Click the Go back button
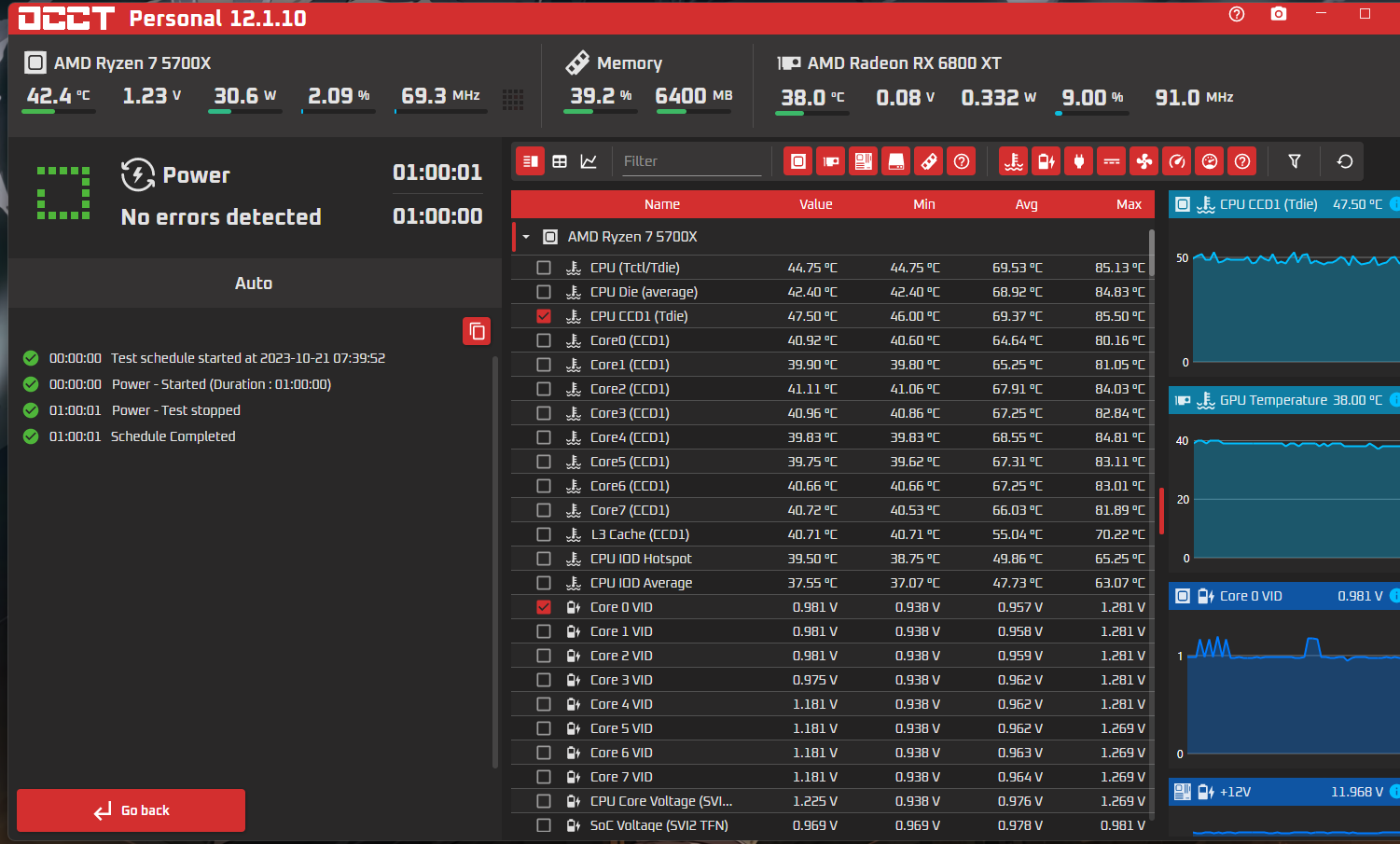1400x844 pixels. (131, 810)
